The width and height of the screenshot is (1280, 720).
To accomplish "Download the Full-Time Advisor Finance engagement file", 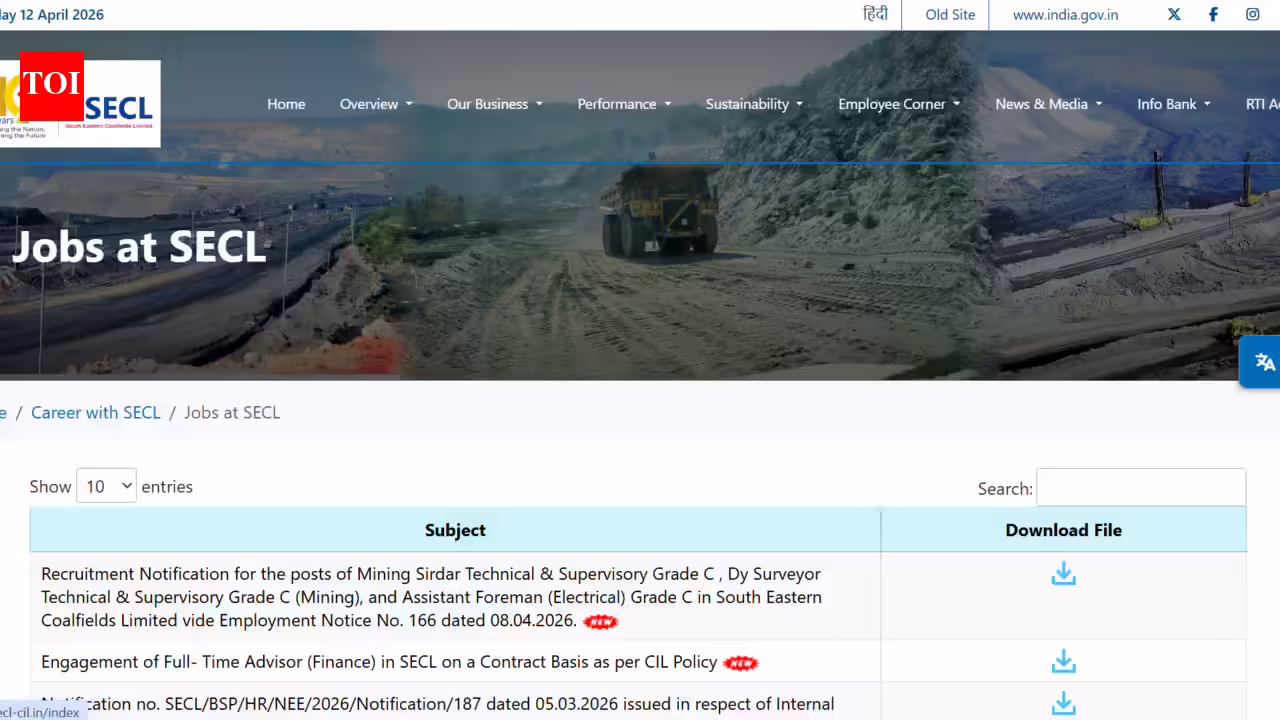I will coord(1063,662).
